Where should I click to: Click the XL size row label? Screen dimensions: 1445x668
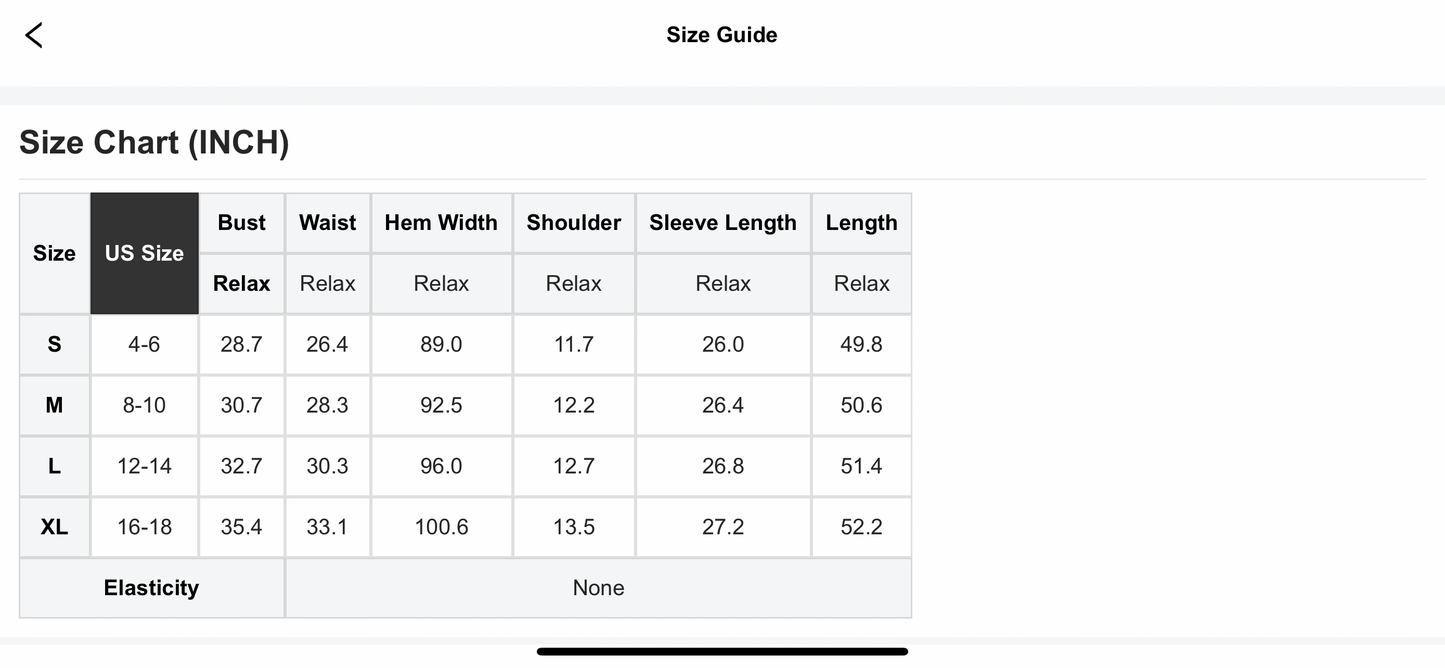pos(54,527)
